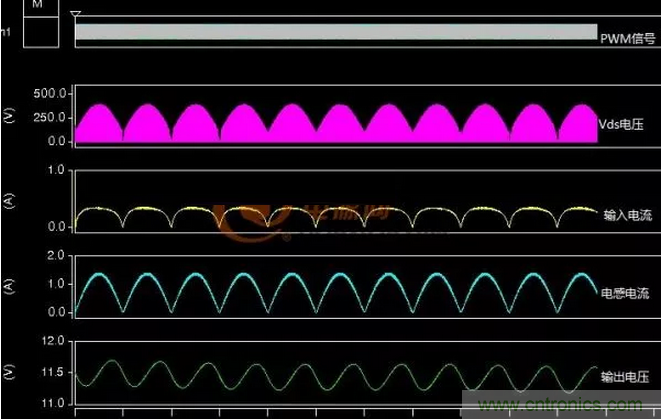Select the PWM信号 trace label
The width and height of the screenshot is (662, 420).
(x=627, y=39)
